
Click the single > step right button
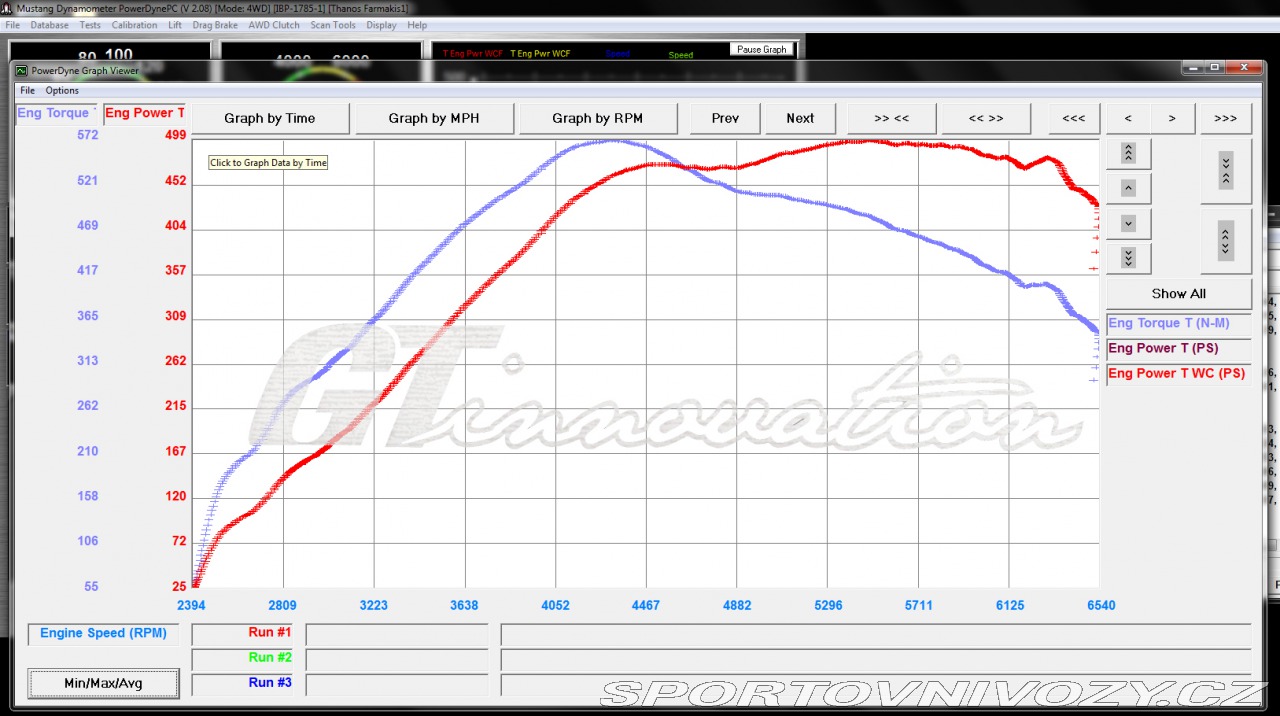[1172, 118]
